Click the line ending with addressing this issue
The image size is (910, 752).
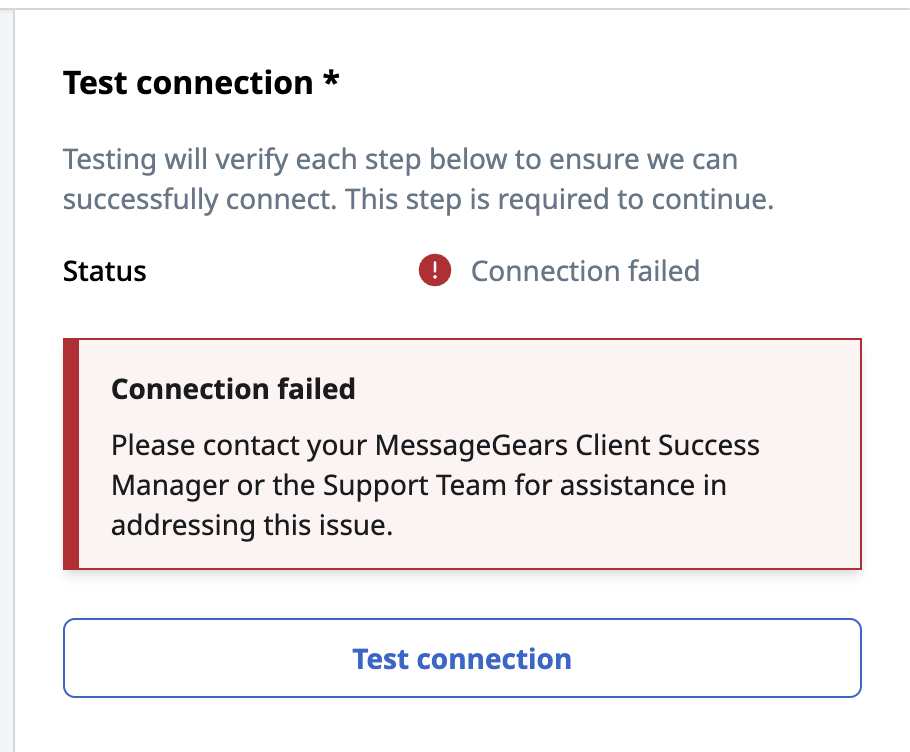tap(252, 525)
